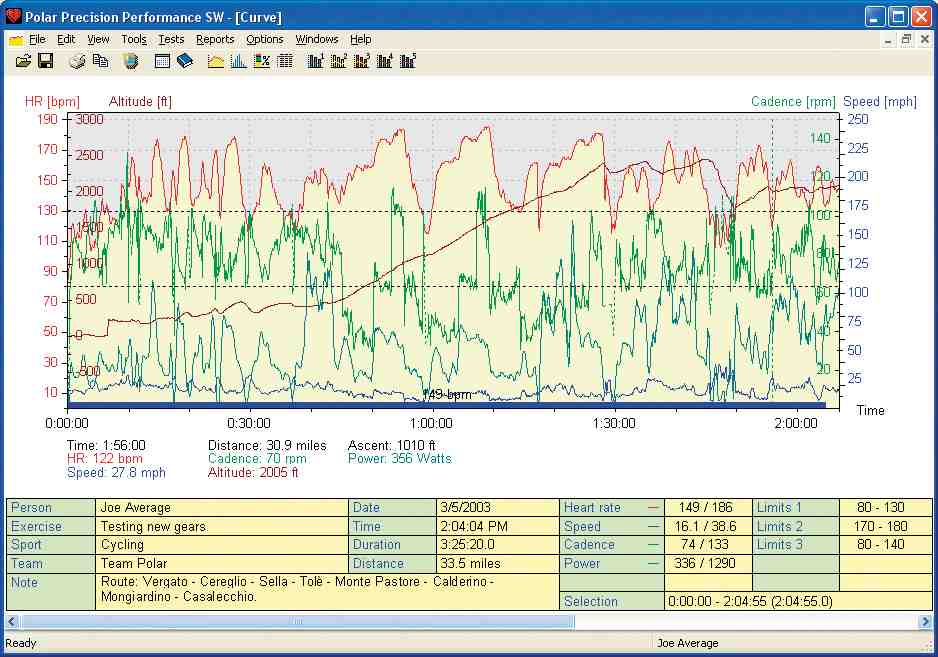Click the horizontal scrollbar right arrow
Screen dimensions: 938x657
(x=924, y=622)
